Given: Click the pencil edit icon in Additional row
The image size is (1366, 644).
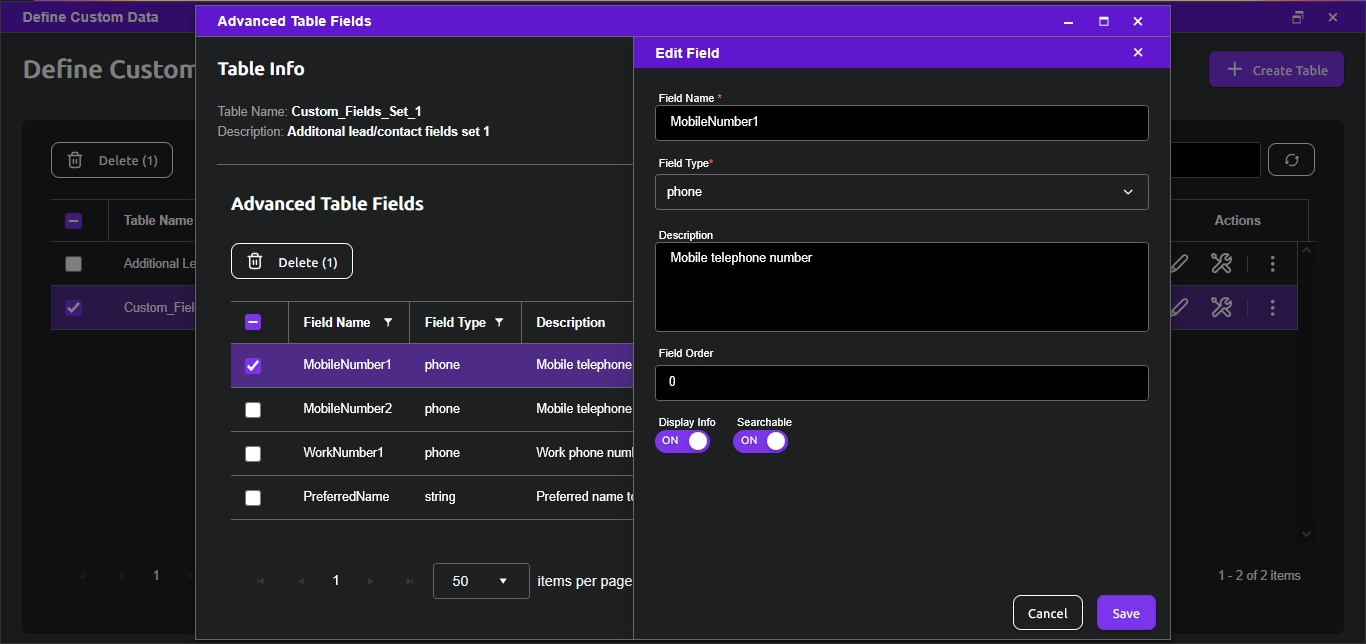Looking at the screenshot, I should click(x=1179, y=263).
